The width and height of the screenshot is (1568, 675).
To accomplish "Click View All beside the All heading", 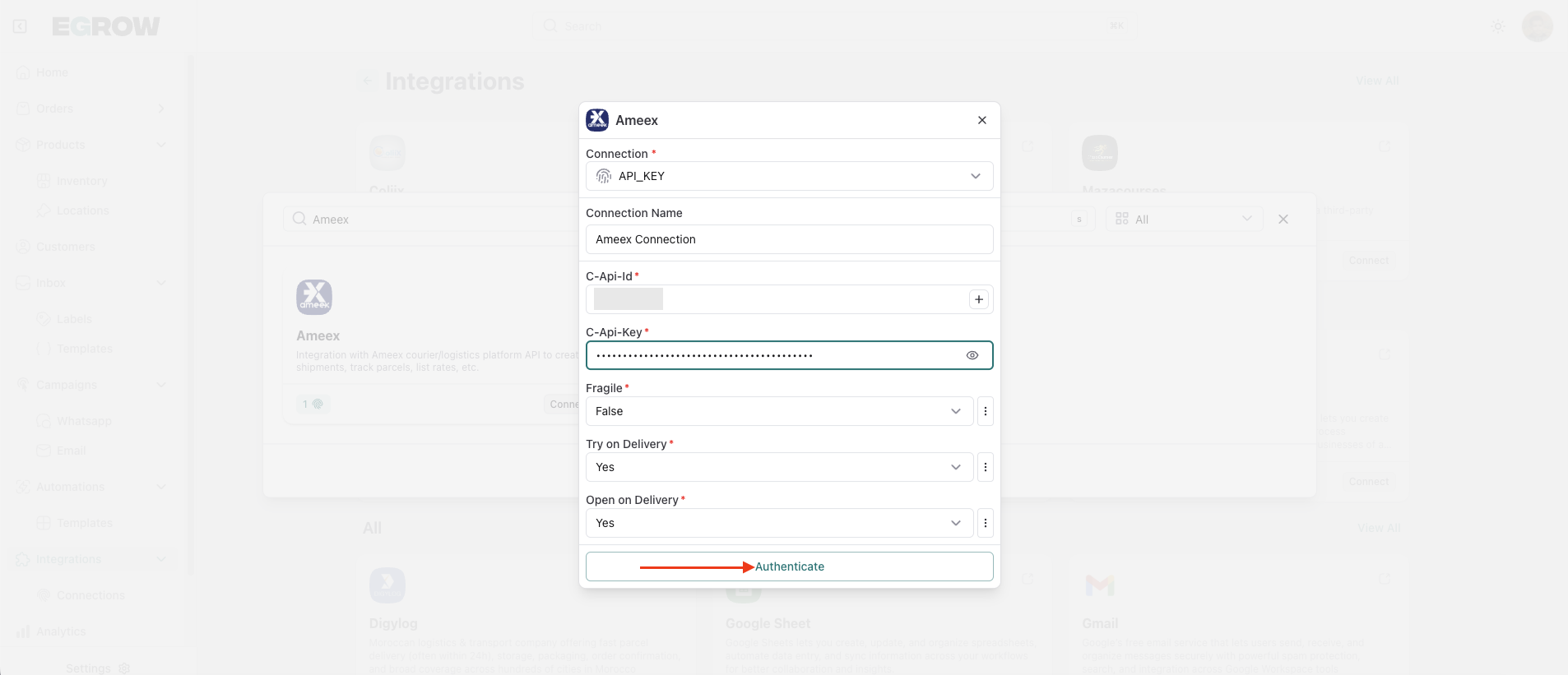I will tap(1379, 528).
